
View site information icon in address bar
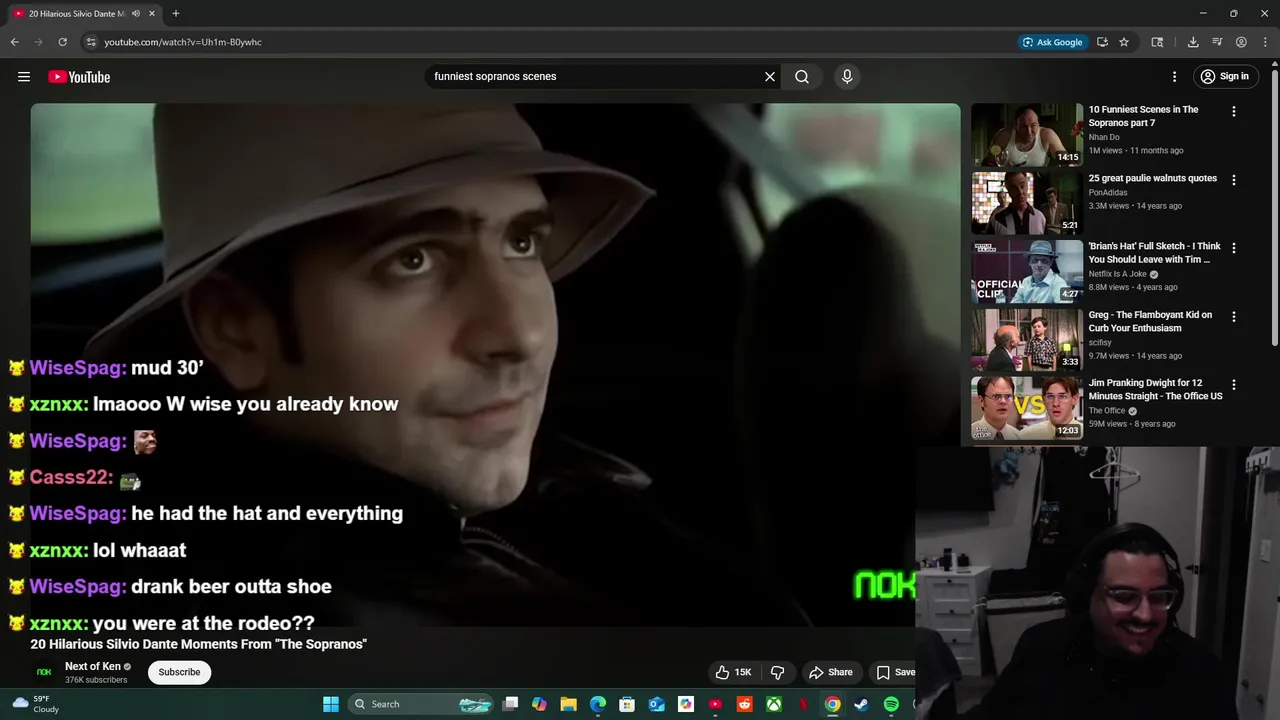tap(91, 42)
